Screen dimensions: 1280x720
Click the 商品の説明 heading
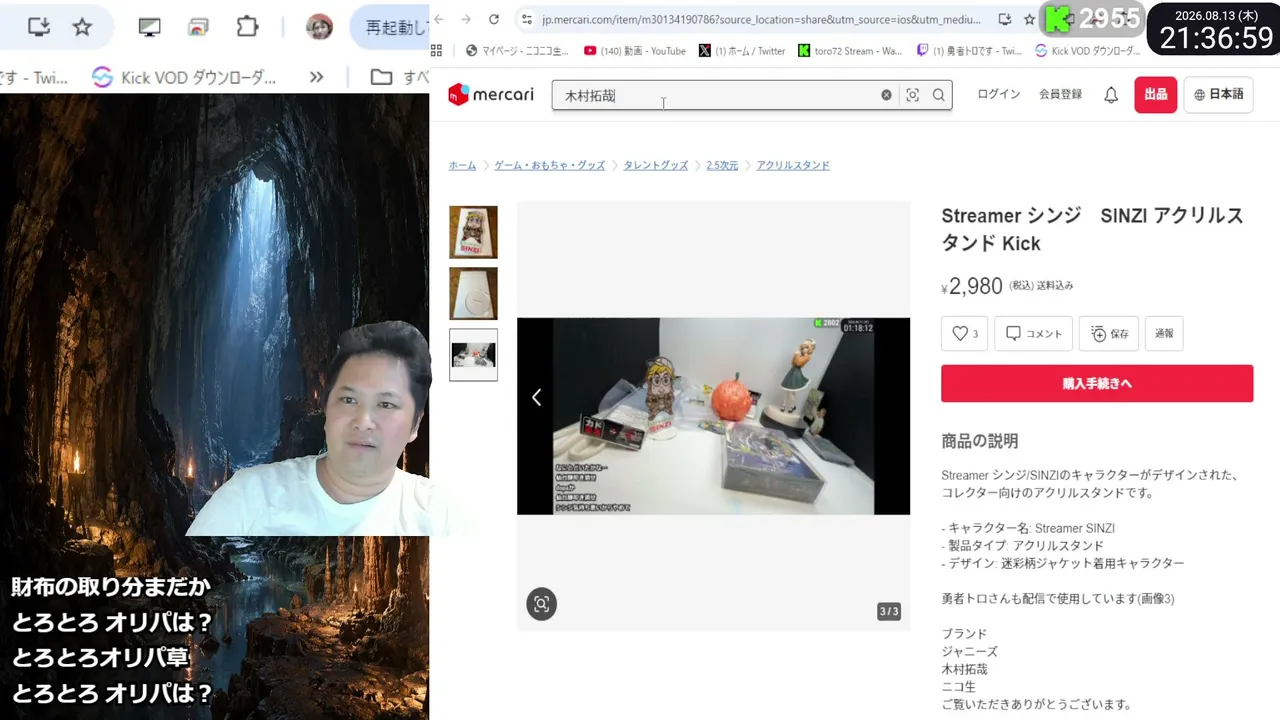point(980,441)
